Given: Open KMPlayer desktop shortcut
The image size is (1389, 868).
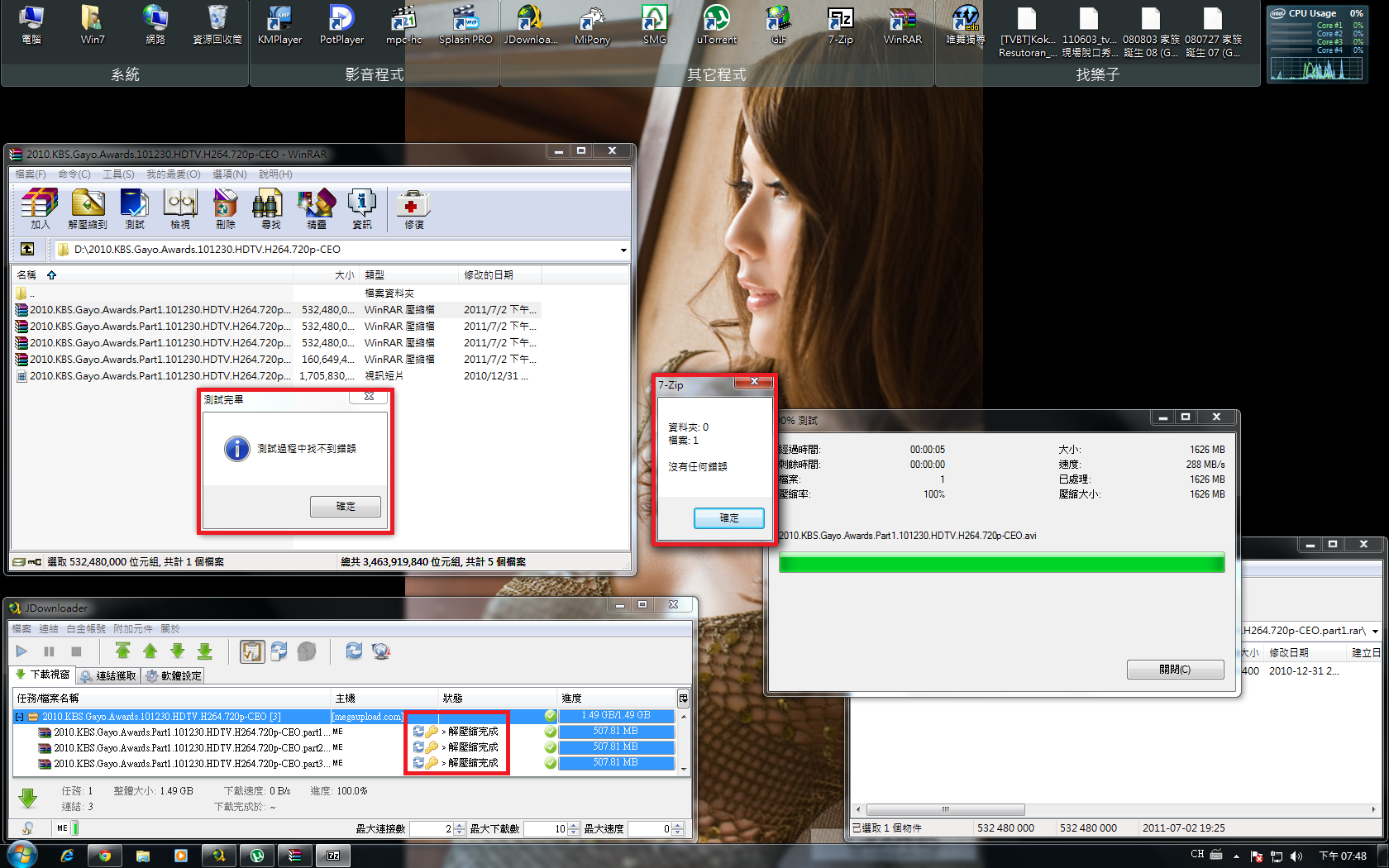Looking at the screenshot, I should [x=279, y=25].
